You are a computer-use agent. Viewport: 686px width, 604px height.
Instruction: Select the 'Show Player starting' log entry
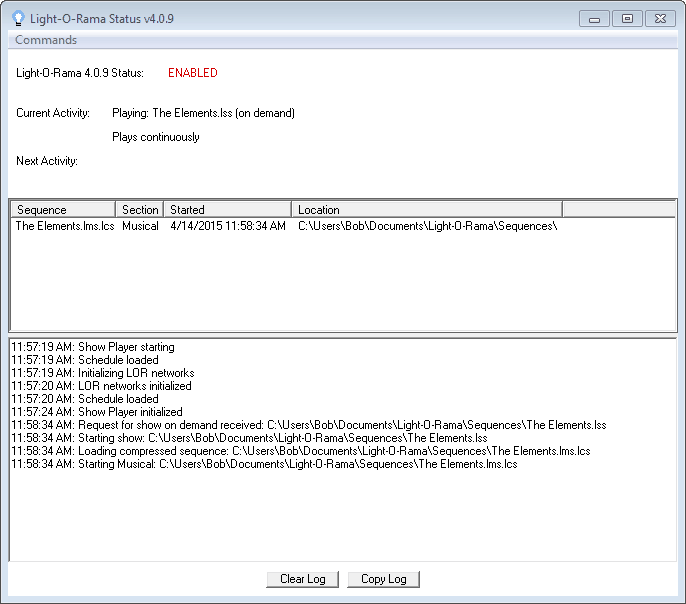point(93,347)
